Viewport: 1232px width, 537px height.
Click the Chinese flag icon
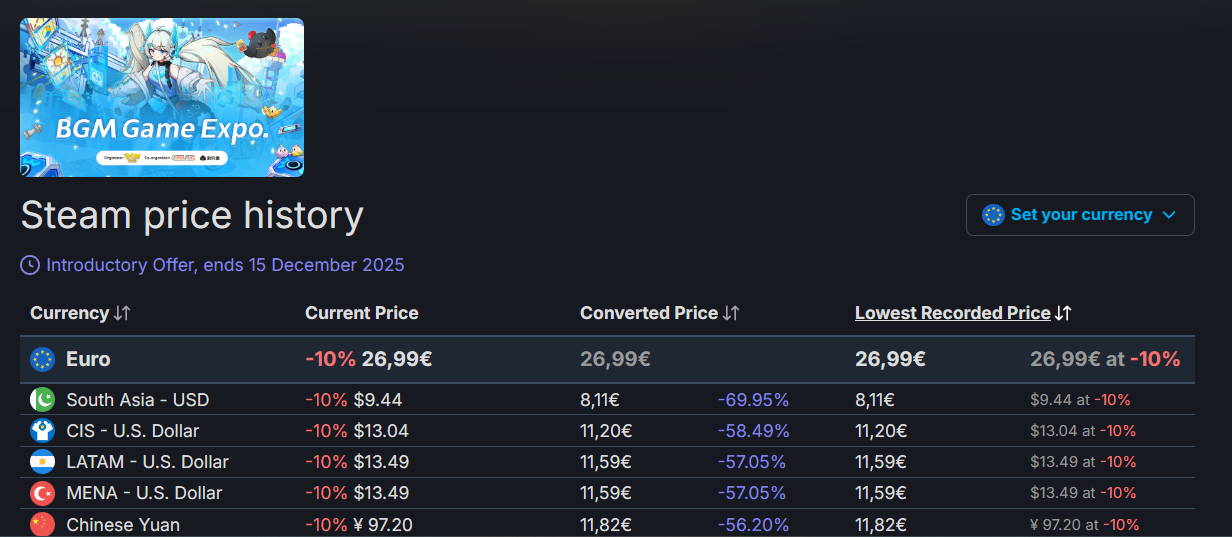click(x=42, y=524)
